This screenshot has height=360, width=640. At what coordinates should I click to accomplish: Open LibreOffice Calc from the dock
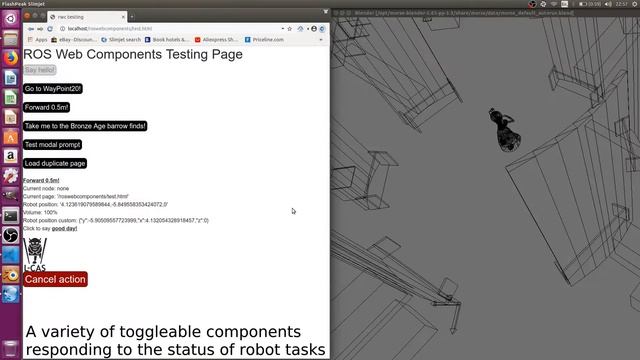11,98
